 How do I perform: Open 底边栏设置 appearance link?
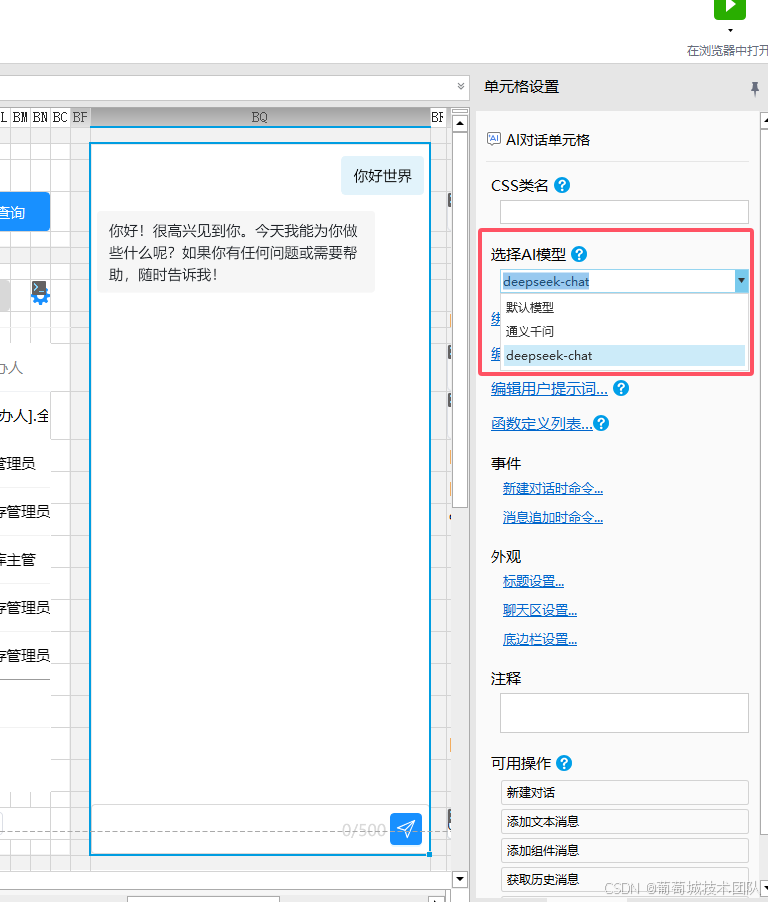pos(540,640)
